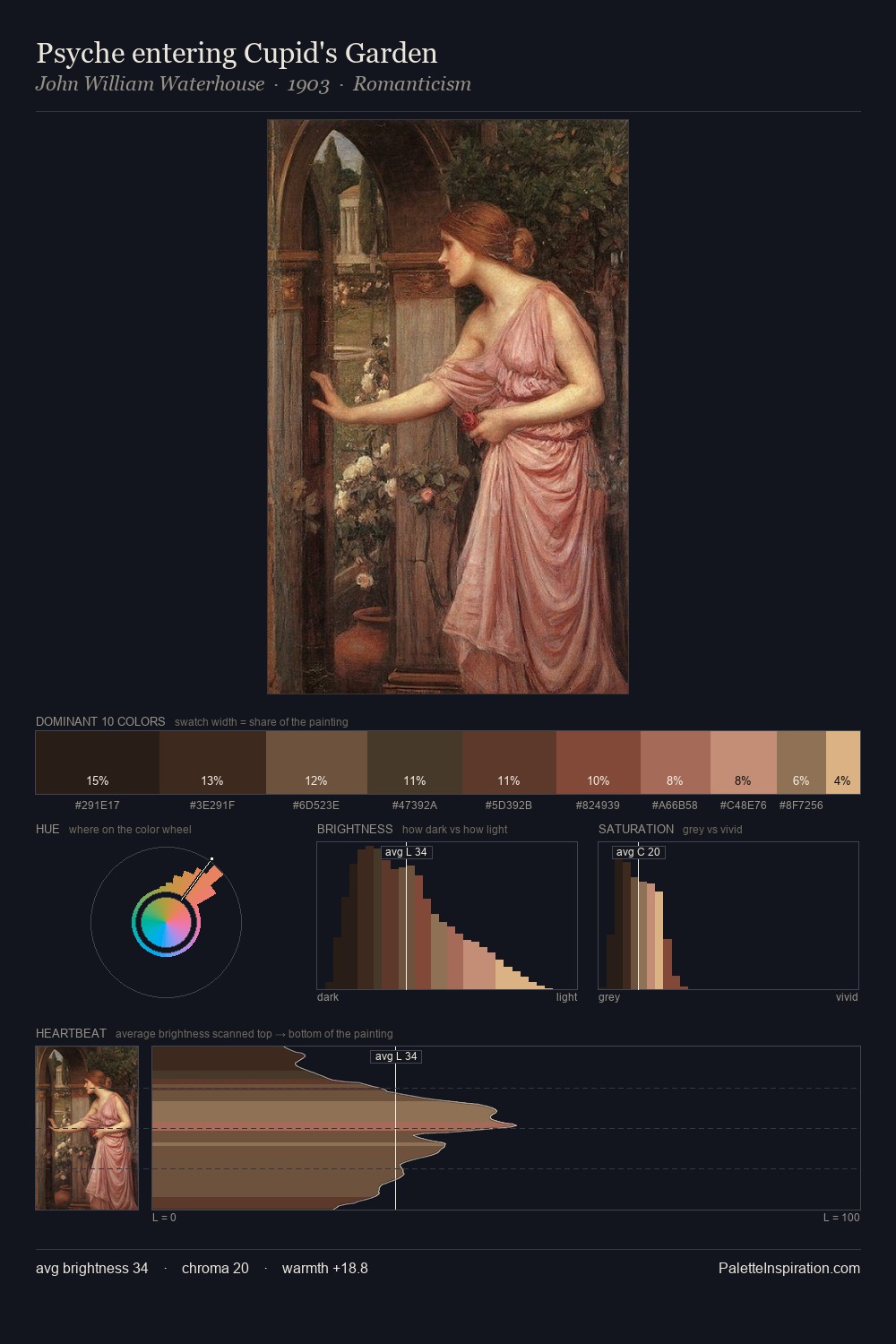Click the 'grey' axis label
896x1344 pixels.
(x=609, y=997)
